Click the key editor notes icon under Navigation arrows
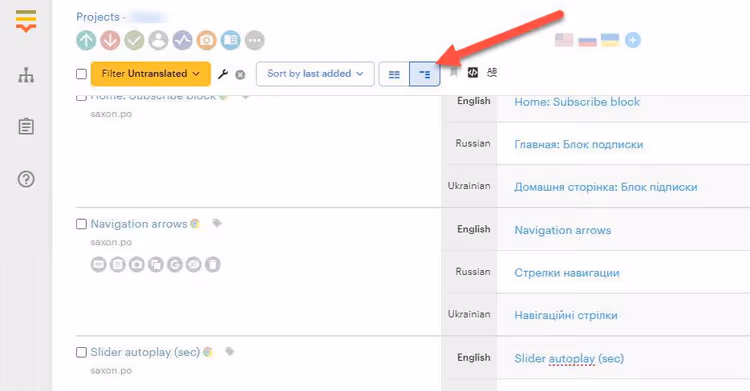This screenshot has height=391, width=750. coord(118,264)
